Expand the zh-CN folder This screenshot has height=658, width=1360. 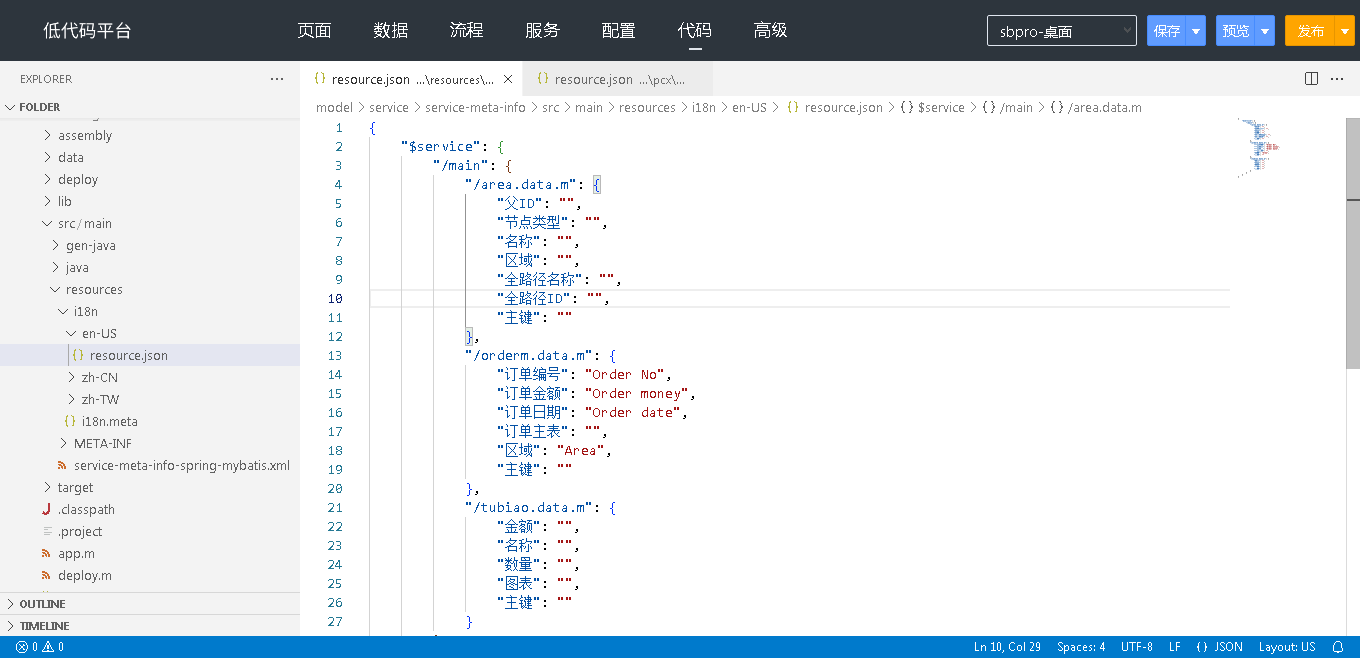click(x=99, y=378)
